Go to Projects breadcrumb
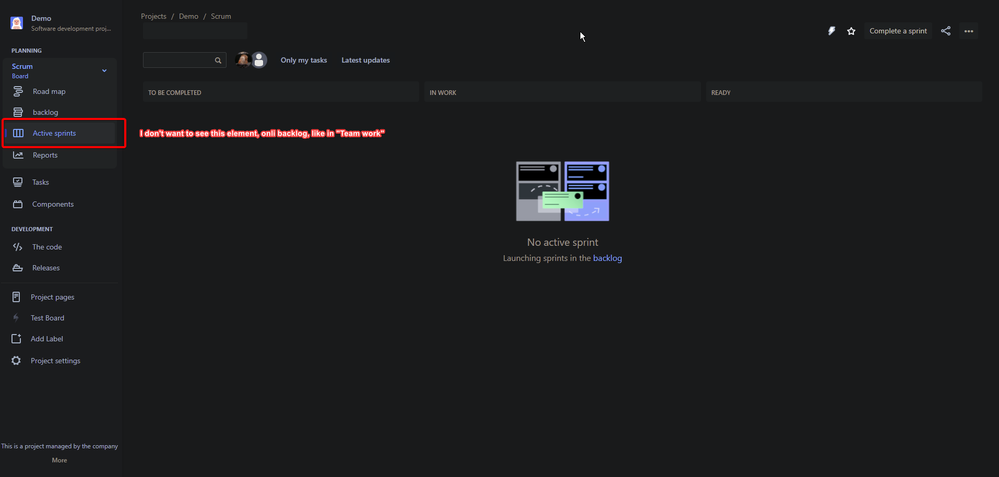999x477 pixels. [154, 16]
